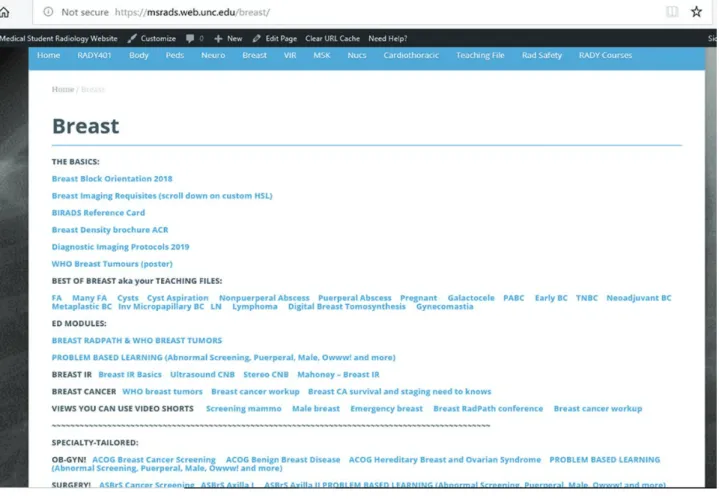The image size is (719, 499).
Task: Open the Breast IR Basics link
Action: tap(130, 375)
